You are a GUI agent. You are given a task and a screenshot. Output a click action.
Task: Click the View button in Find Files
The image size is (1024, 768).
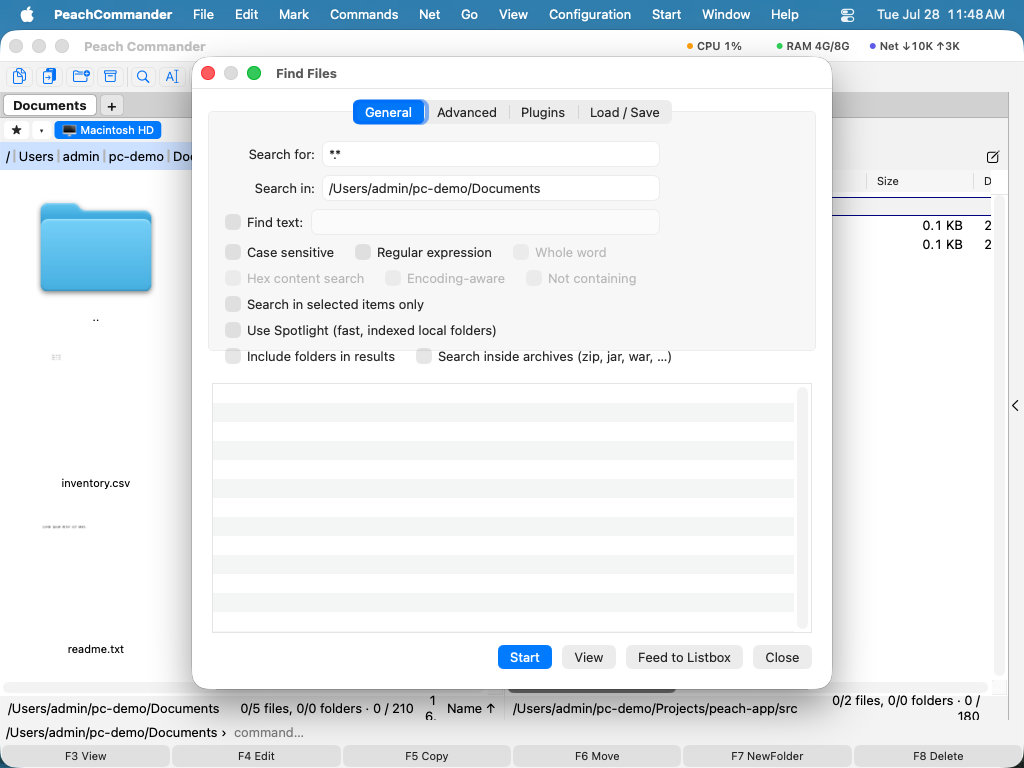click(x=588, y=657)
